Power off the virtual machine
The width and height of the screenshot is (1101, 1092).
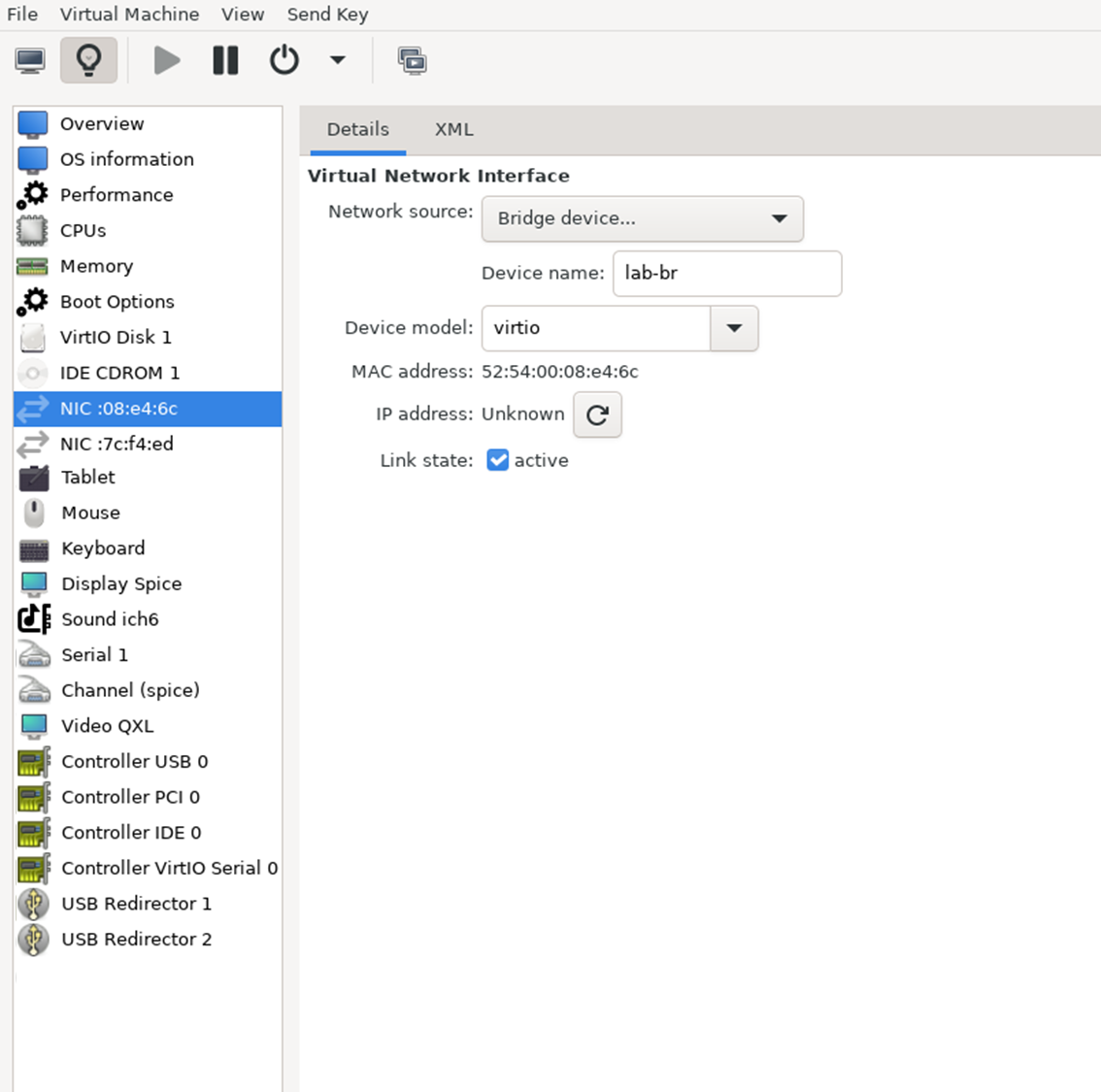point(284,59)
